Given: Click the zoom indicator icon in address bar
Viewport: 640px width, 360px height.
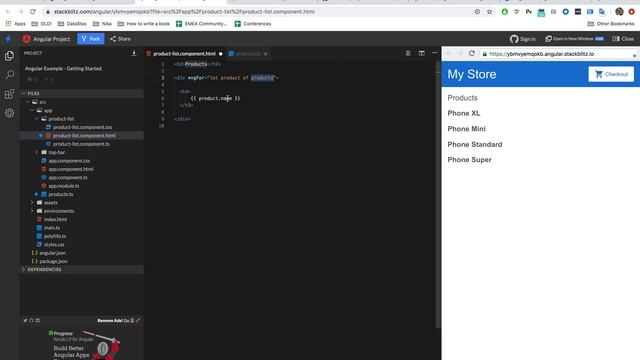Looking at the screenshot, I should pyautogui.click(x=477, y=12).
